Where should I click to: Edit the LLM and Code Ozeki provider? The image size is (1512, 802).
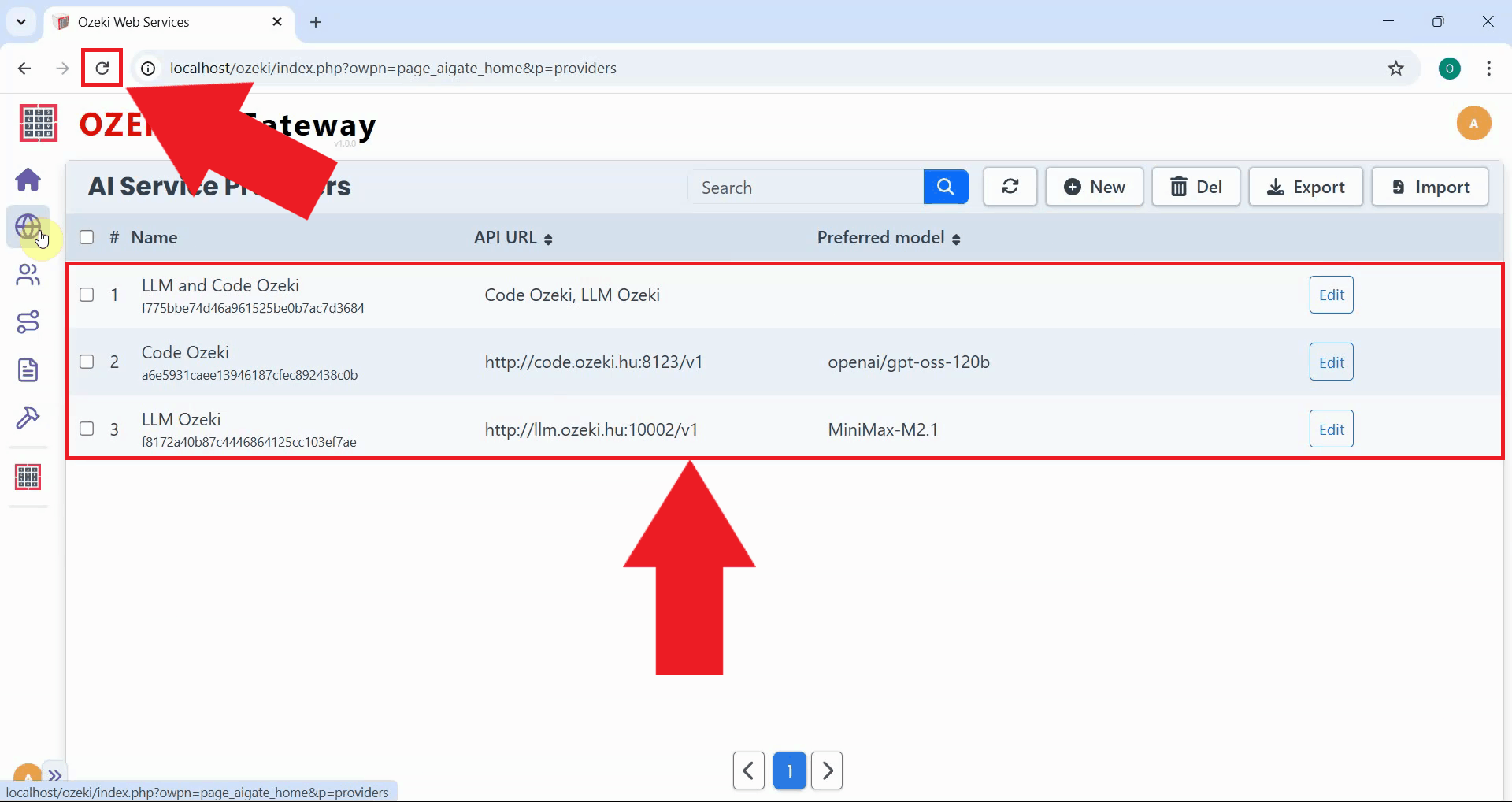pyautogui.click(x=1331, y=295)
